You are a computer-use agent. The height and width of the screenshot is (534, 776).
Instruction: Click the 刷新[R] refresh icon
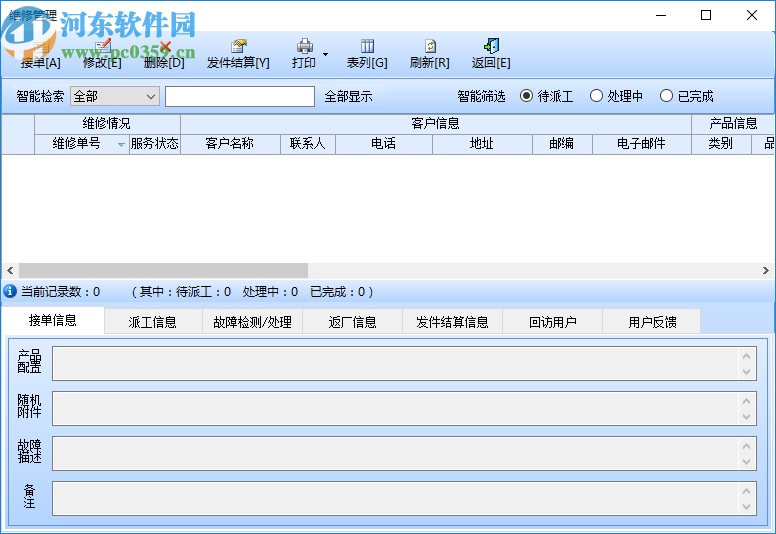click(430, 47)
